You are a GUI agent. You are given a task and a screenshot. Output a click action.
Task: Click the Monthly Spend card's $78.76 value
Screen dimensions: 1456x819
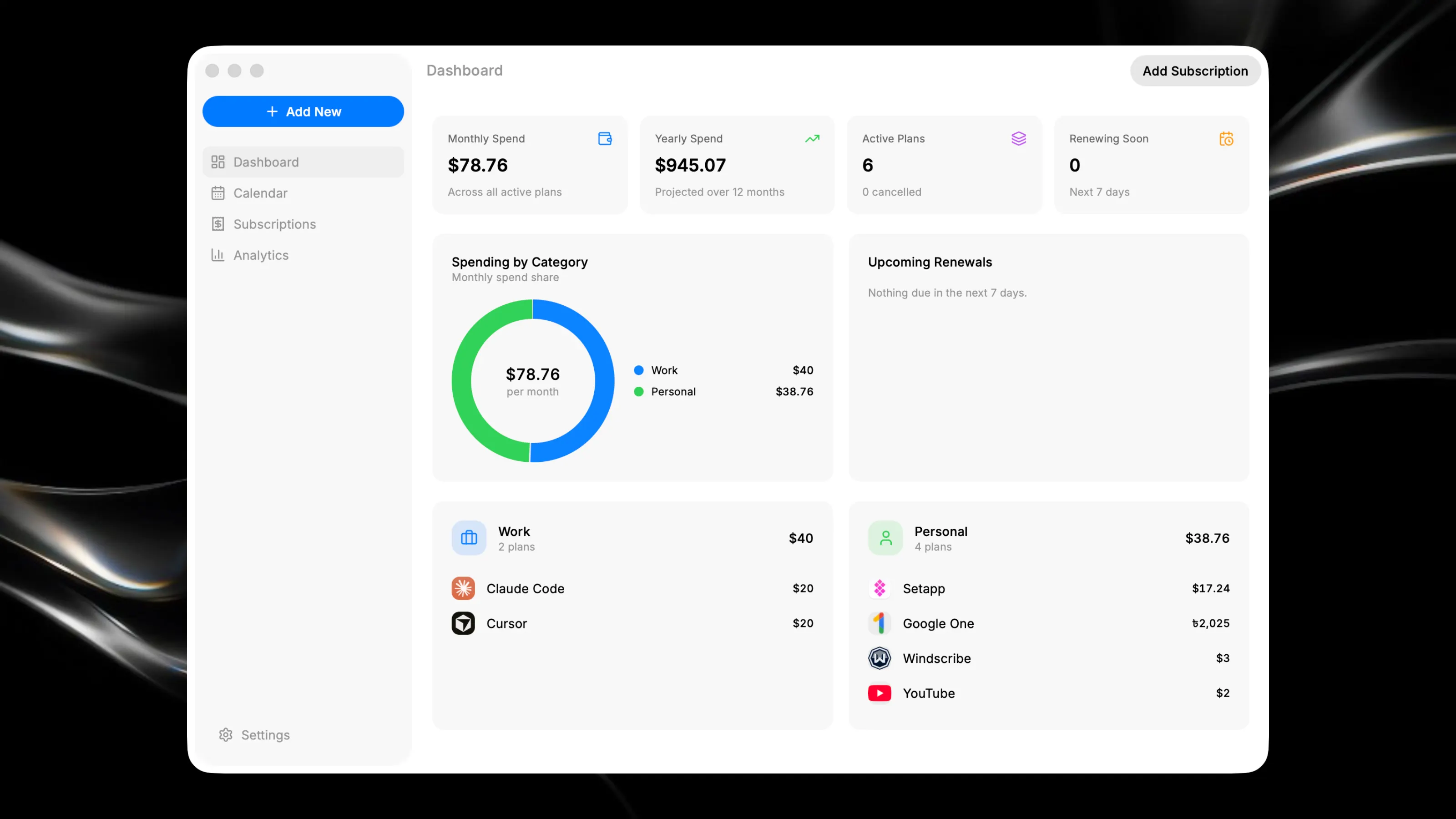click(478, 165)
